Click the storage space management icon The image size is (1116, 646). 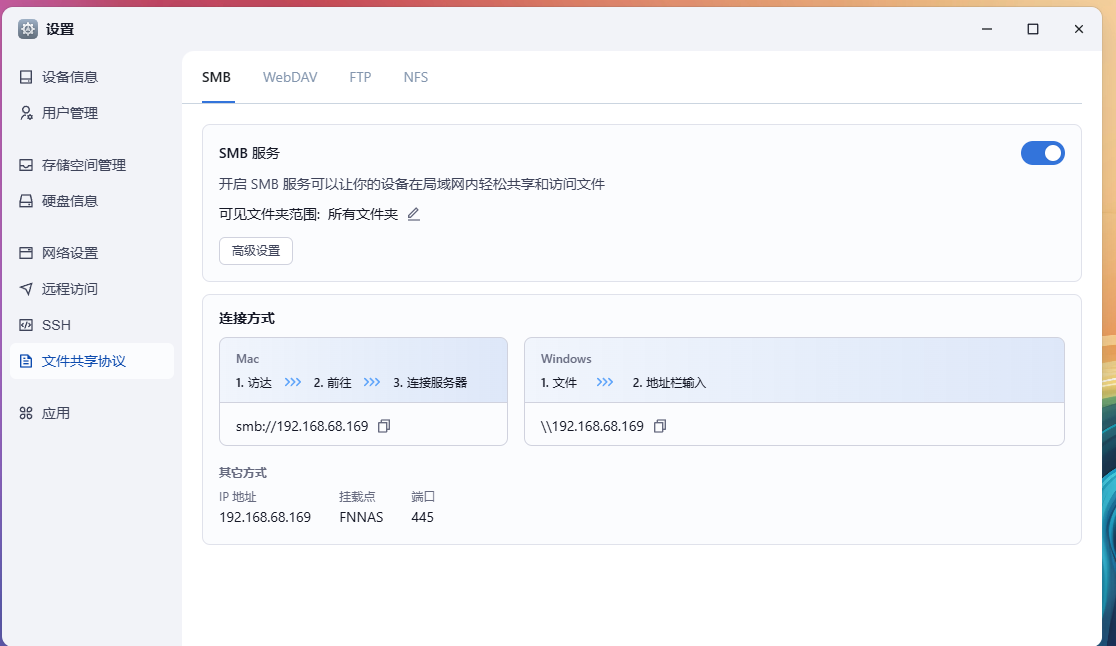(26, 165)
